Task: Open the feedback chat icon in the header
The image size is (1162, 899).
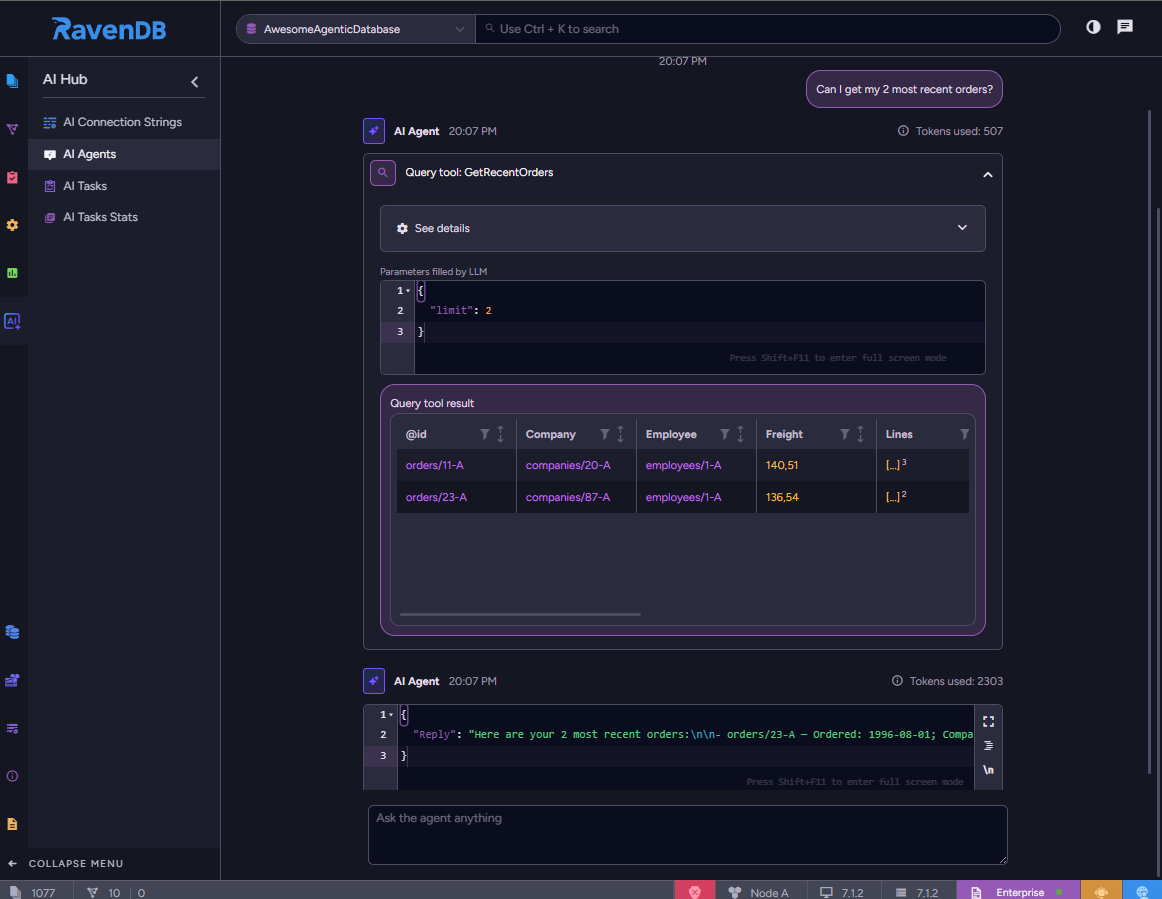Action: click(1125, 27)
